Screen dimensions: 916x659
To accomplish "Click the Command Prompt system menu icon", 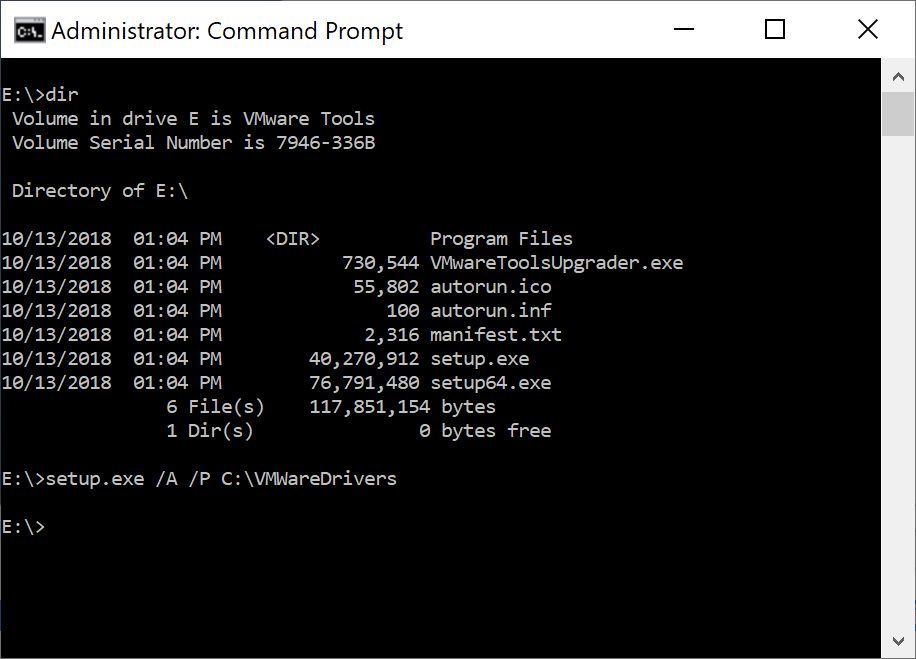I will pos(29,31).
